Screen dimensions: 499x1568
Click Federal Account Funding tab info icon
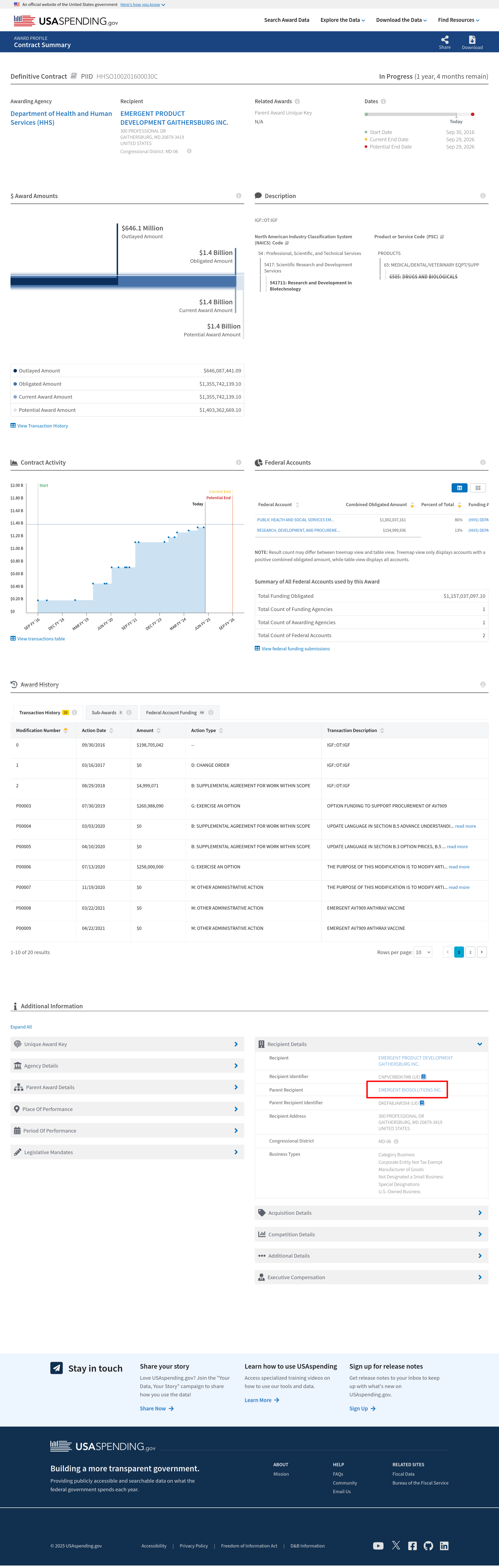pyautogui.click(x=211, y=713)
